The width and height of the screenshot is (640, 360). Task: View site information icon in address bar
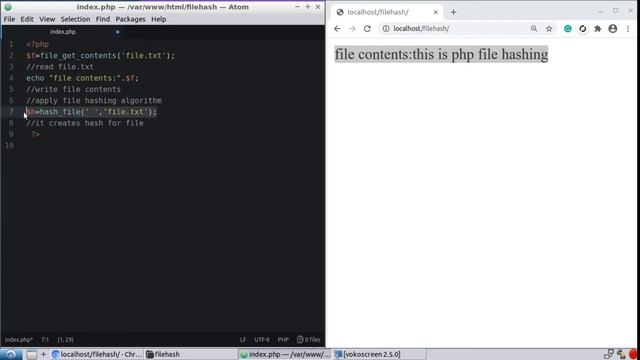click(386, 29)
